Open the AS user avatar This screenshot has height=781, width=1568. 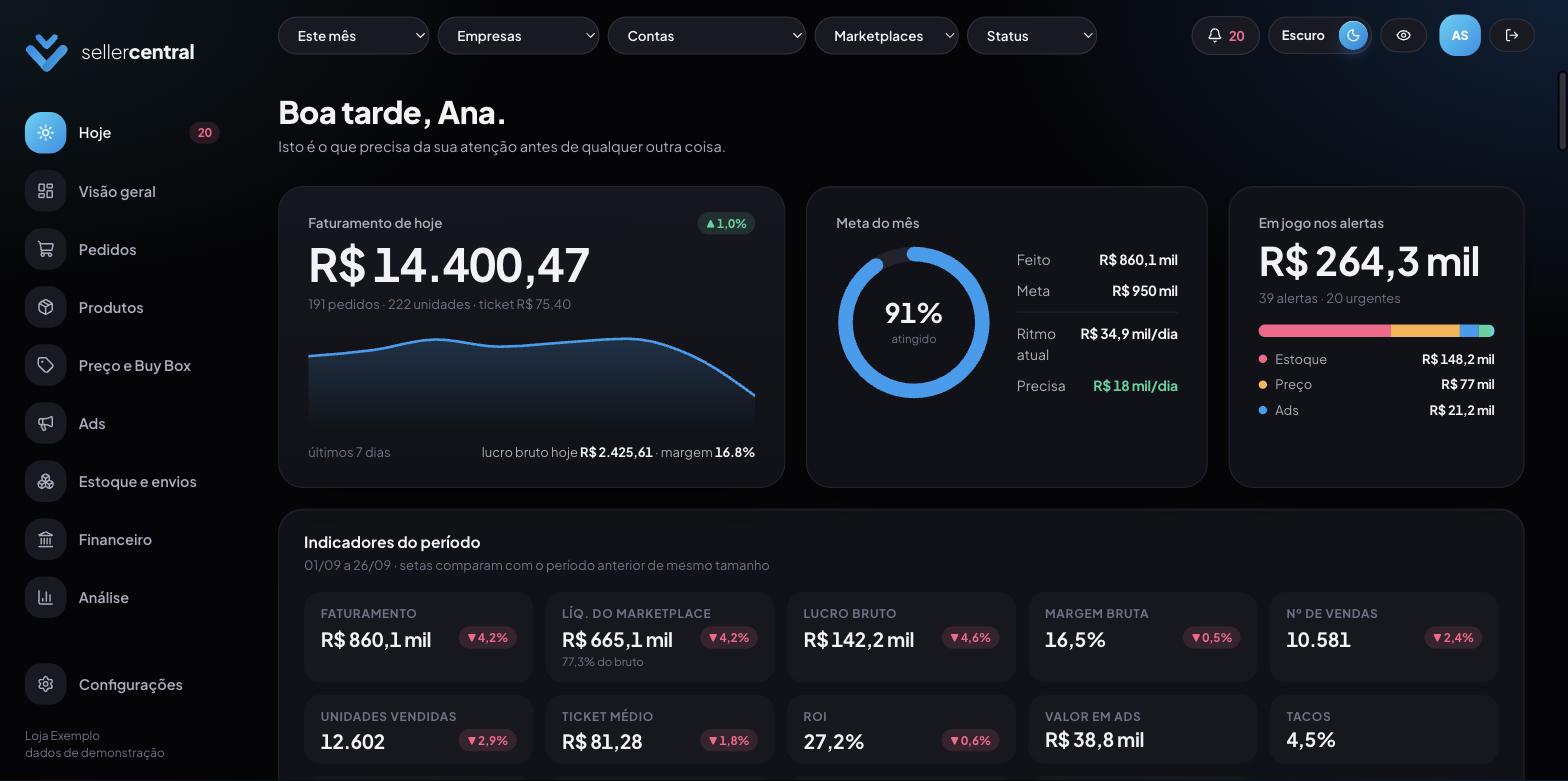tap(1459, 36)
